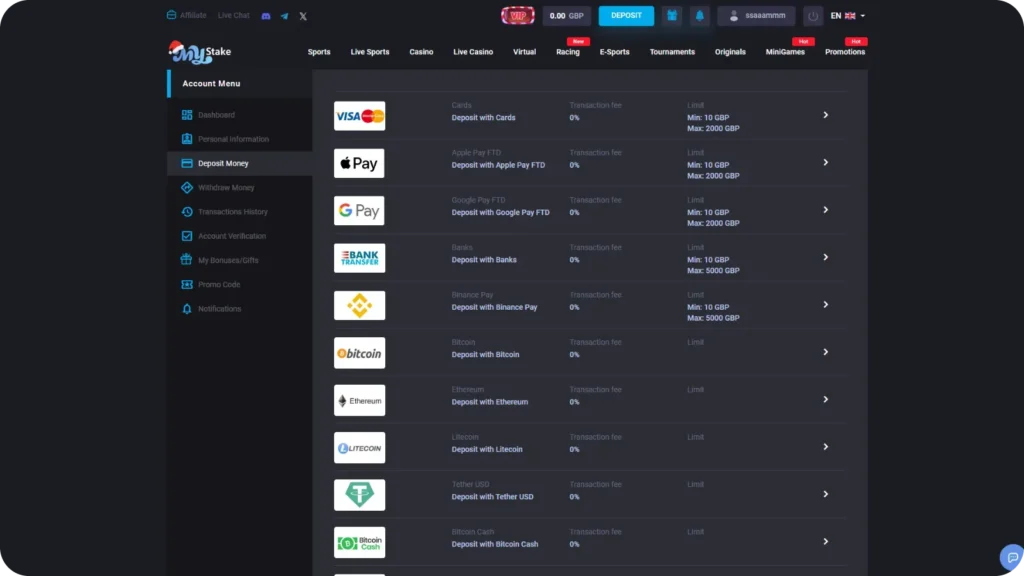Click the Live Chat link

[233, 15]
